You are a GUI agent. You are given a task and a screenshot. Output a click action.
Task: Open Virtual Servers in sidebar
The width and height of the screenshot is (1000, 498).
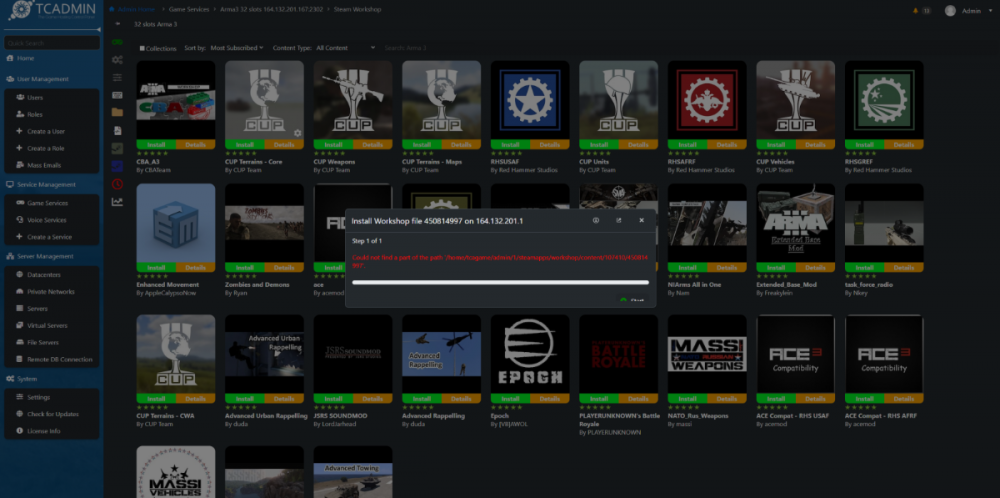click(x=47, y=326)
